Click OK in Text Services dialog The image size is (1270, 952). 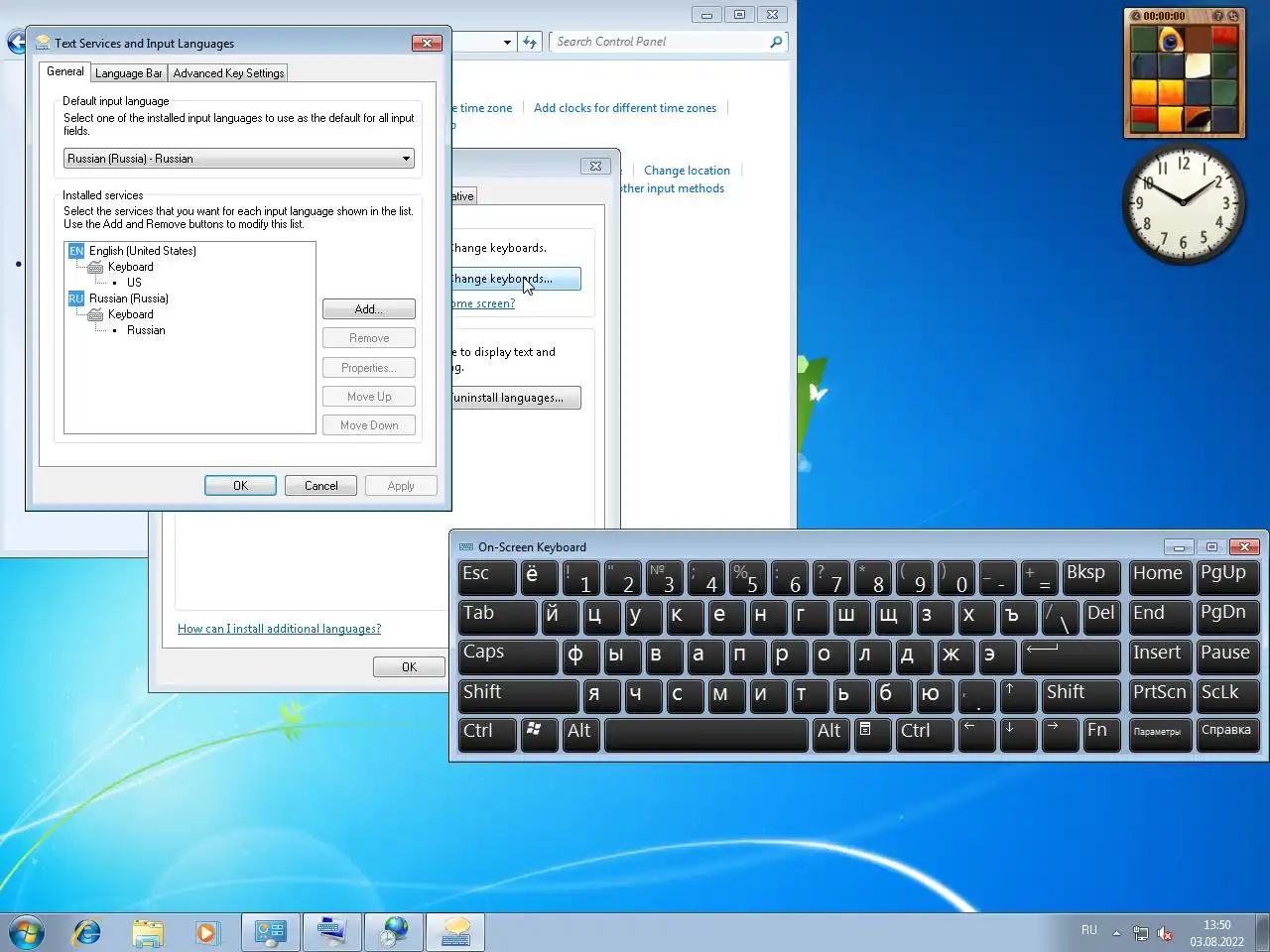[240, 486]
